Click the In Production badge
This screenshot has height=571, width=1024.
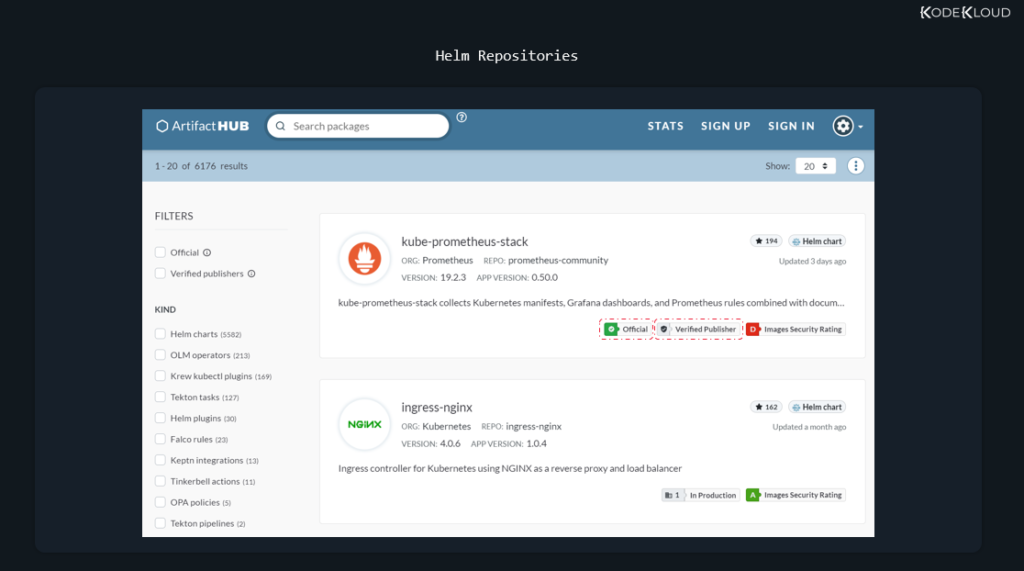700,495
